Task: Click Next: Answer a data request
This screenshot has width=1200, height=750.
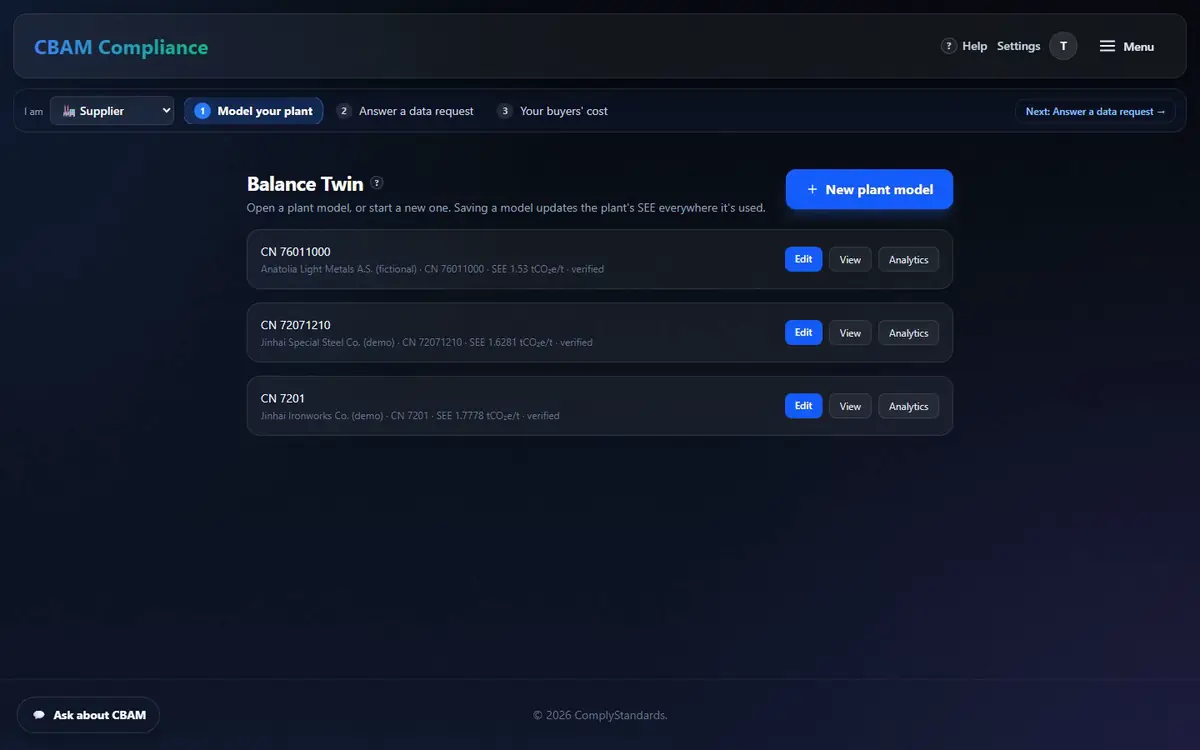Action: coord(1096,112)
